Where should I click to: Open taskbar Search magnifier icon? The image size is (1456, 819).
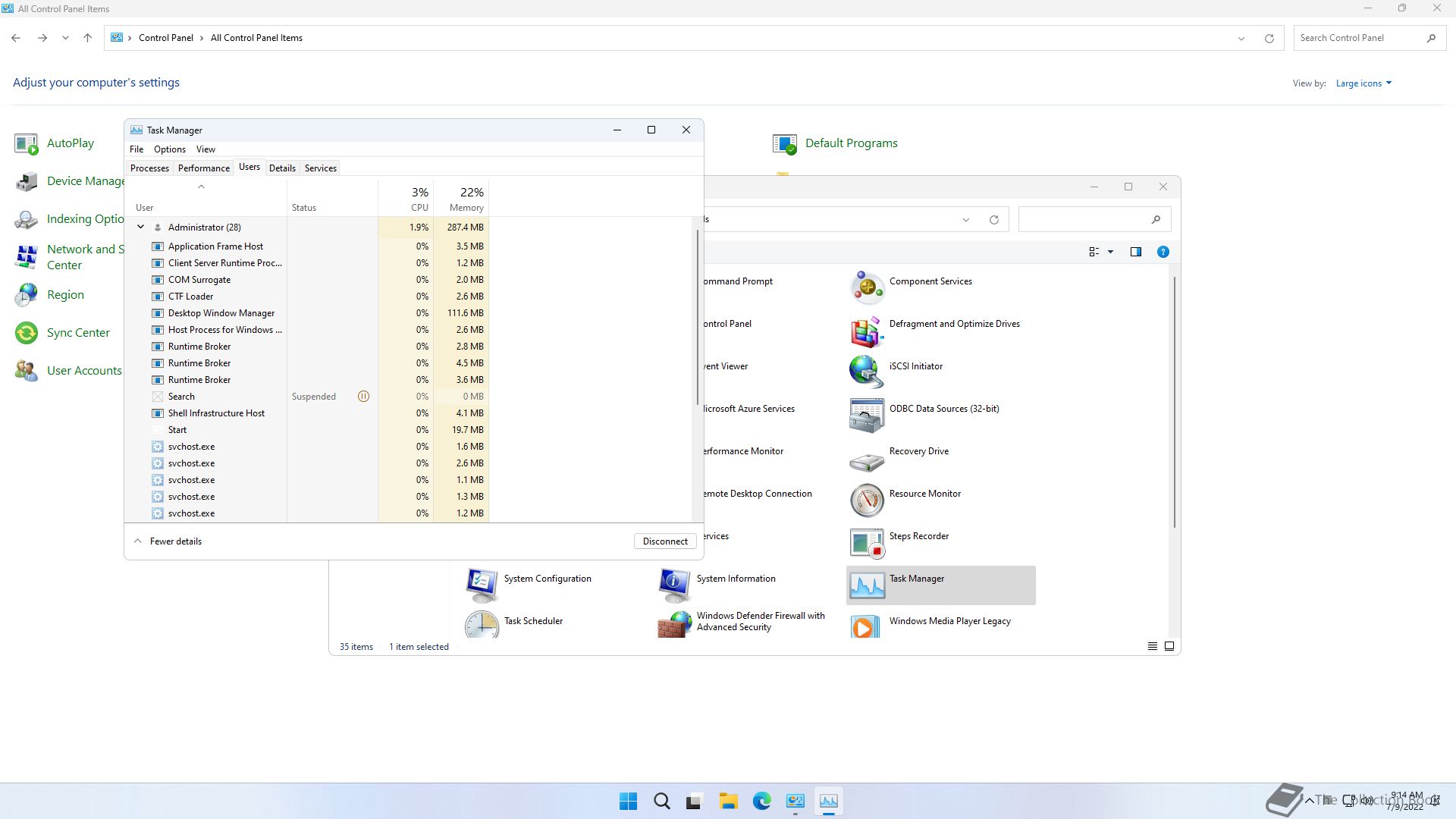point(662,801)
